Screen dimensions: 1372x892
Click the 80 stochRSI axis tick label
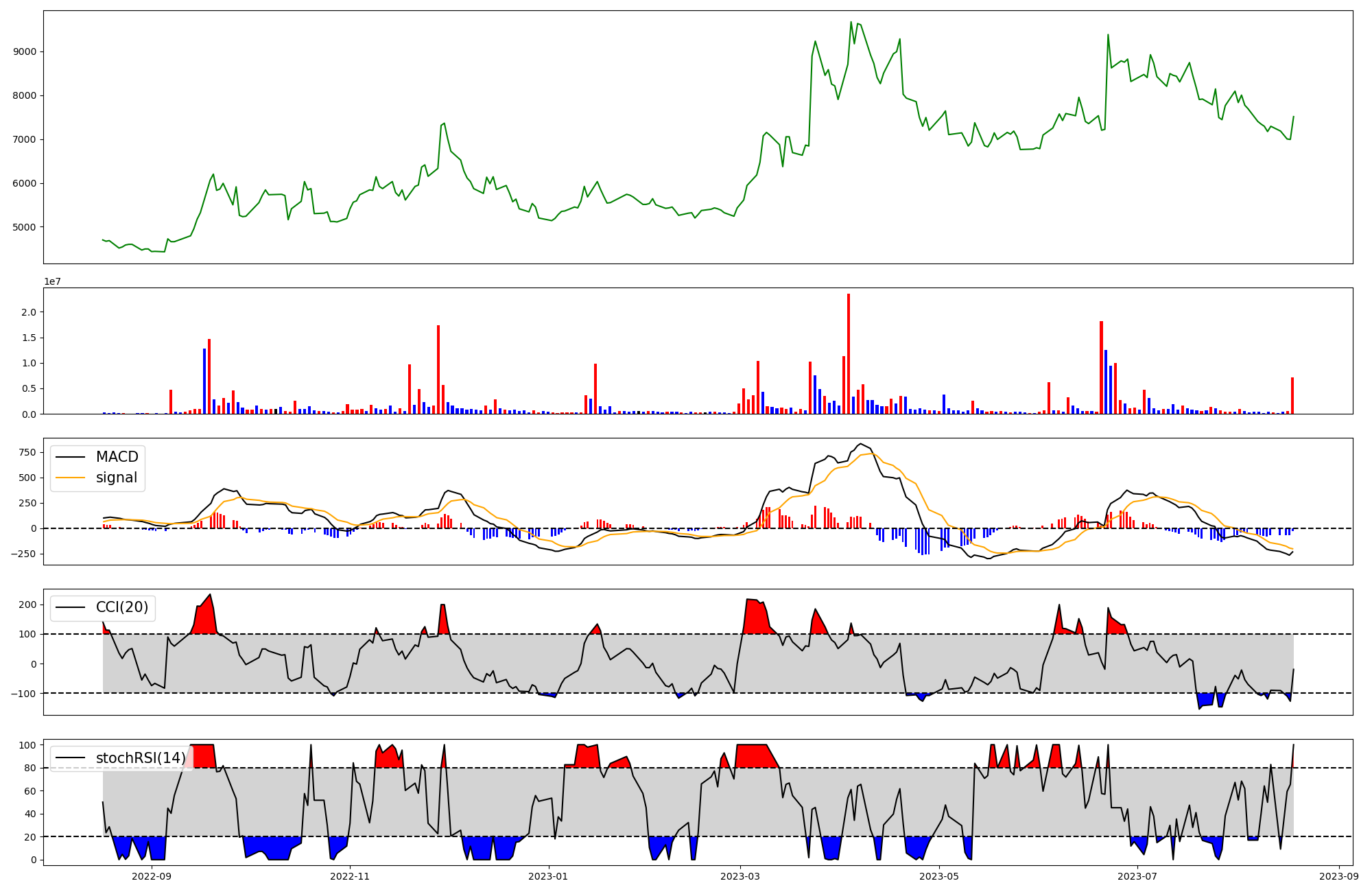(31, 768)
